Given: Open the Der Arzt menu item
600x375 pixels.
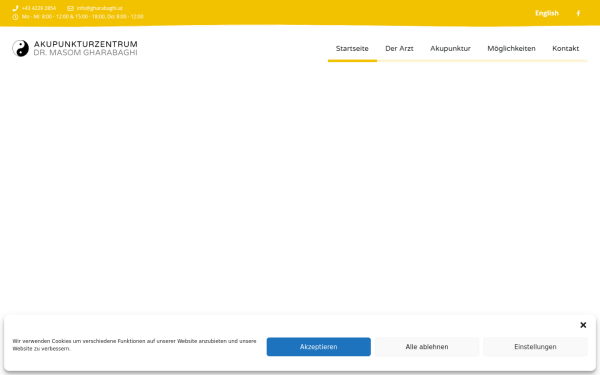Looking at the screenshot, I should [x=399, y=49].
